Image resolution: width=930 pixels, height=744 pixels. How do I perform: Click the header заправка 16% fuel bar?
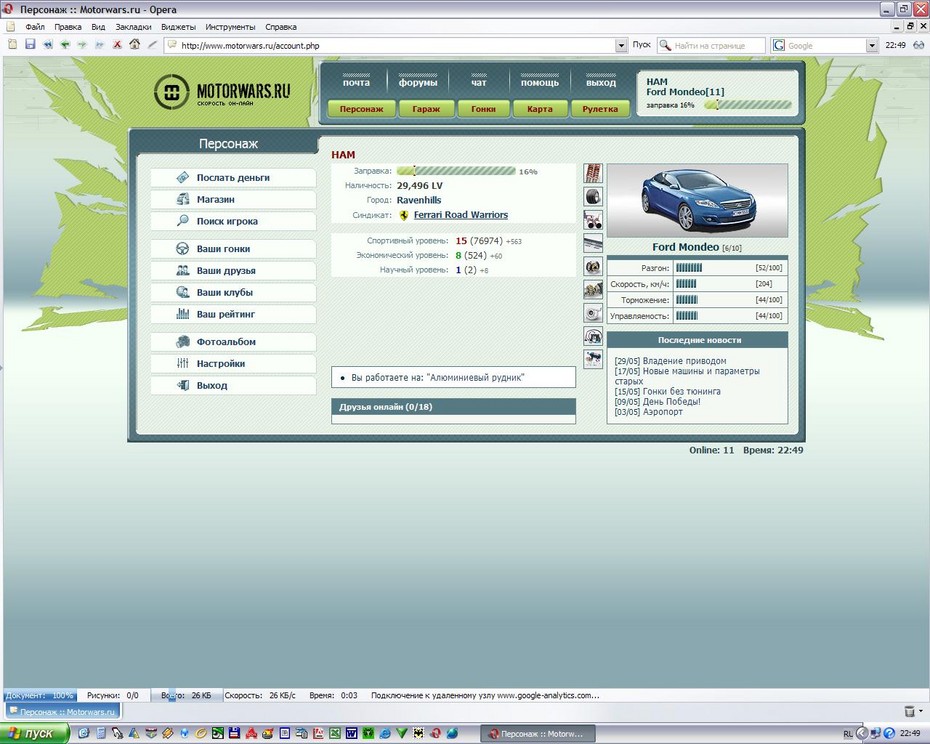point(747,105)
